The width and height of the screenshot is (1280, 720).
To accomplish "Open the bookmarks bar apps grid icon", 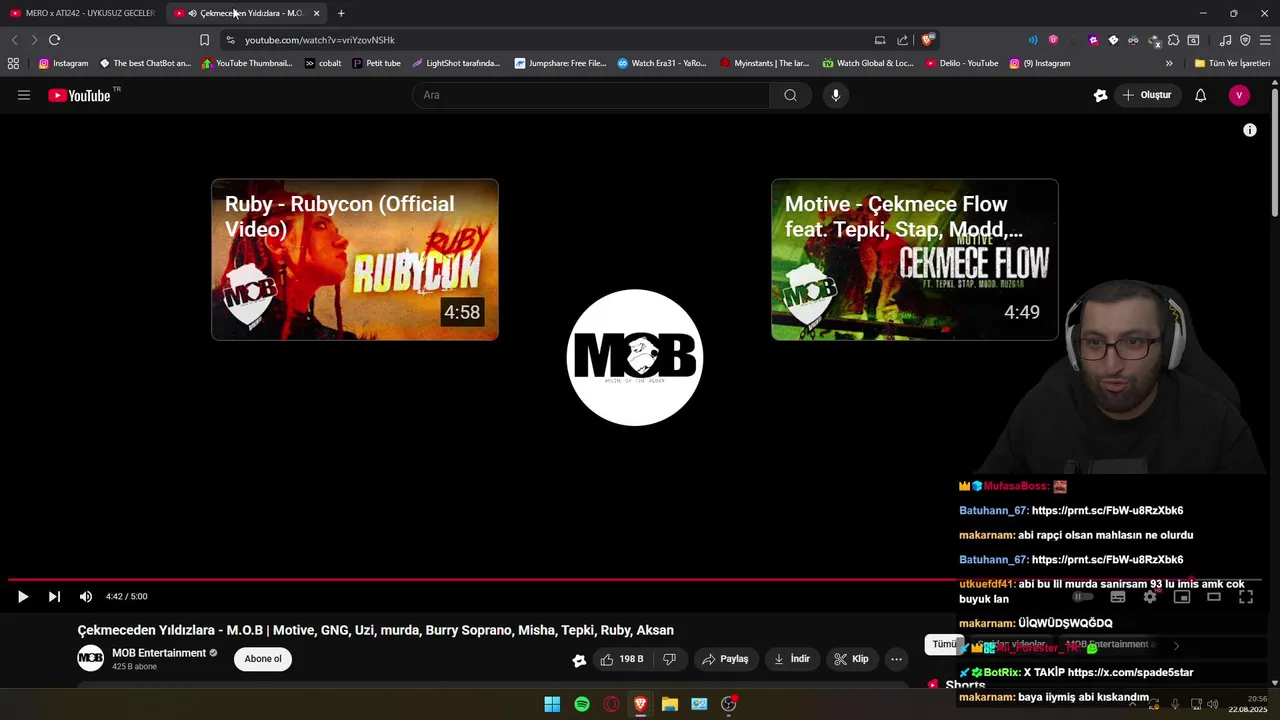I will [x=13, y=63].
